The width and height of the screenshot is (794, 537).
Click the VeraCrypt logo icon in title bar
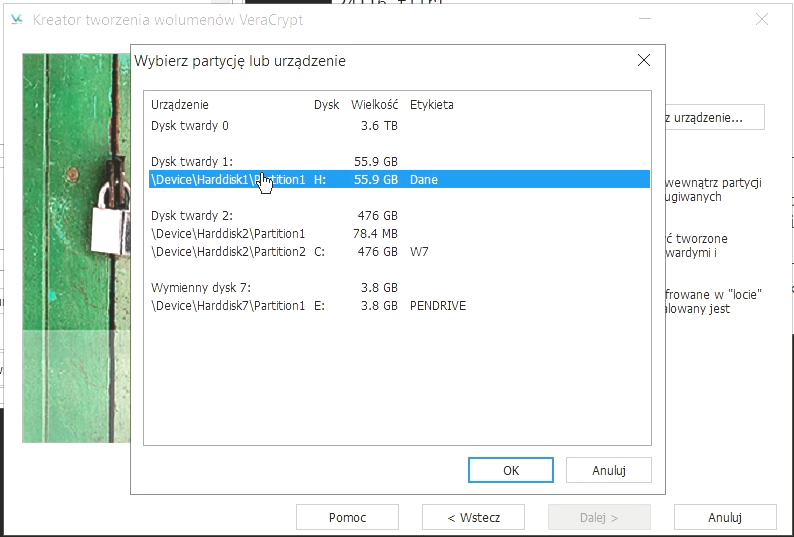[17, 19]
